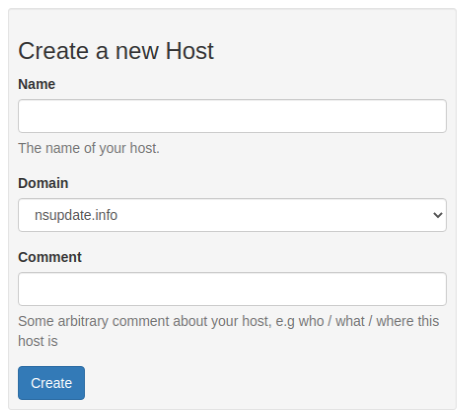467x419 pixels.
Task: Click the Create button
Action: point(51,383)
